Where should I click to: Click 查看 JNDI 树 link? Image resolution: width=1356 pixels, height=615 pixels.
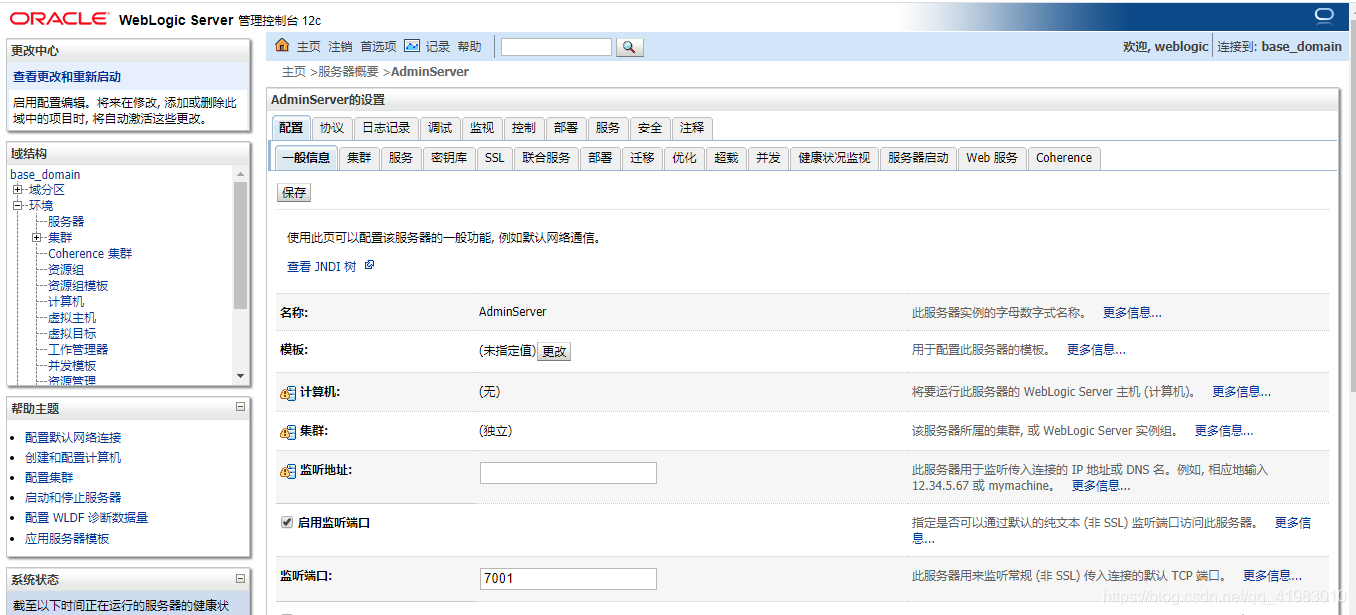click(x=321, y=267)
